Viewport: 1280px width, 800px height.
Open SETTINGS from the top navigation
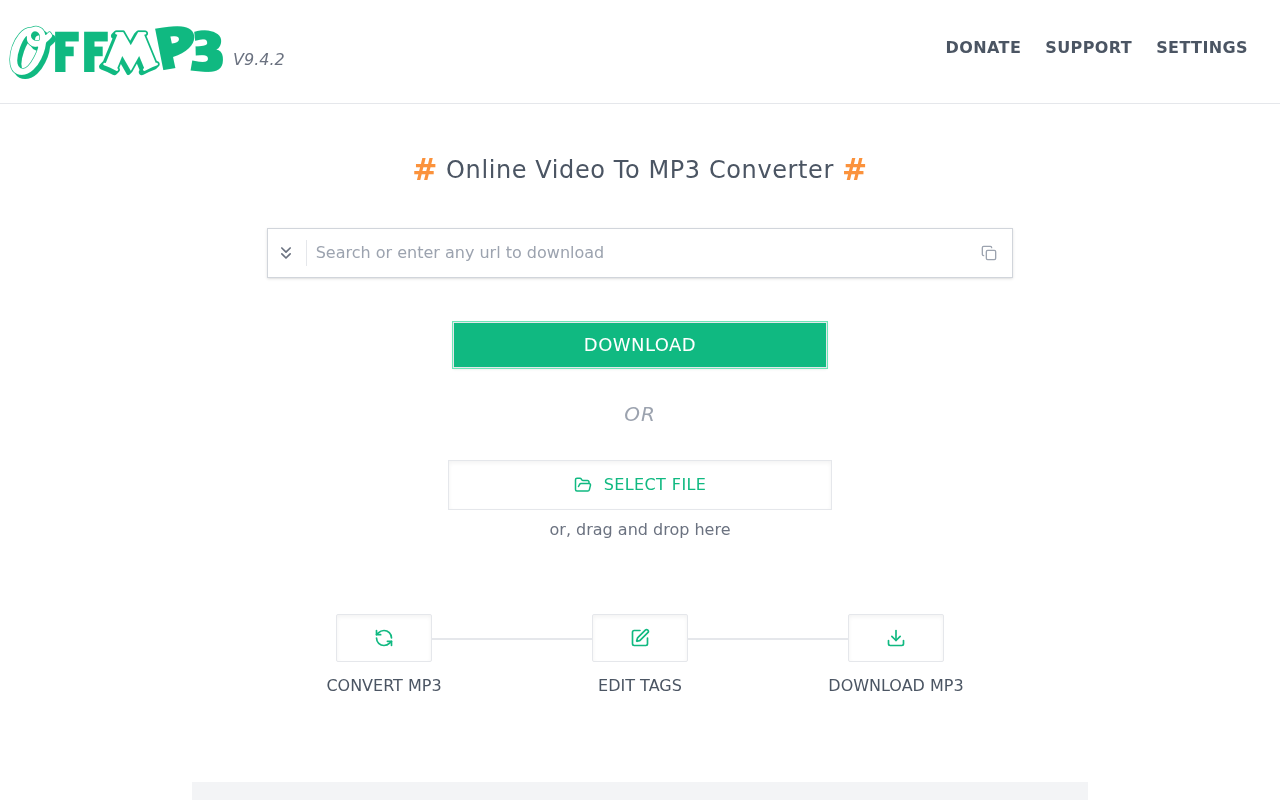tap(1202, 48)
